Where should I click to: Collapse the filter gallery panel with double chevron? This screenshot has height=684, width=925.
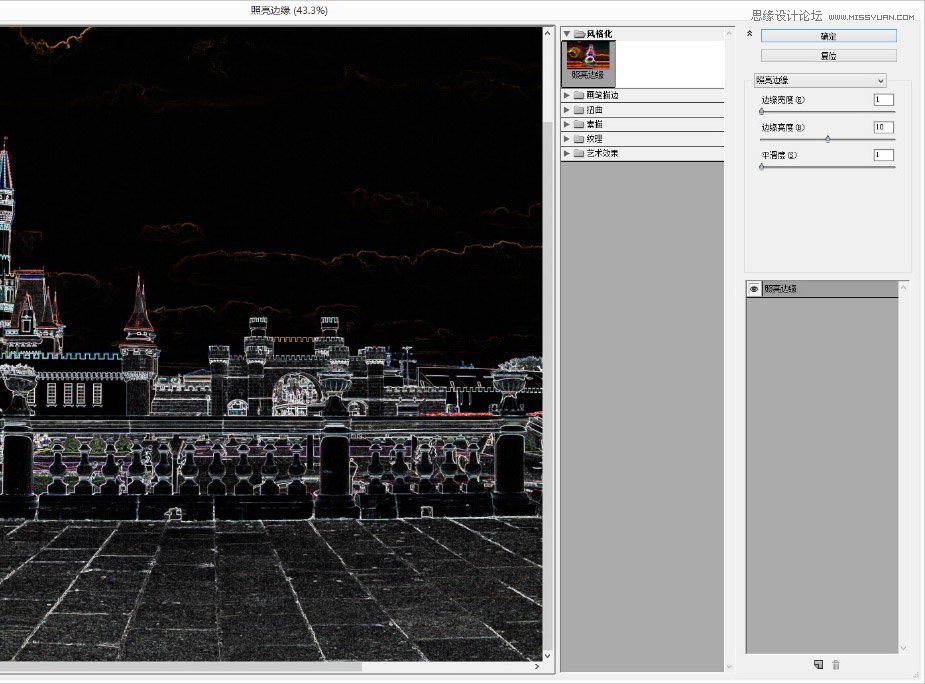pyautogui.click(x=749, y=34)
